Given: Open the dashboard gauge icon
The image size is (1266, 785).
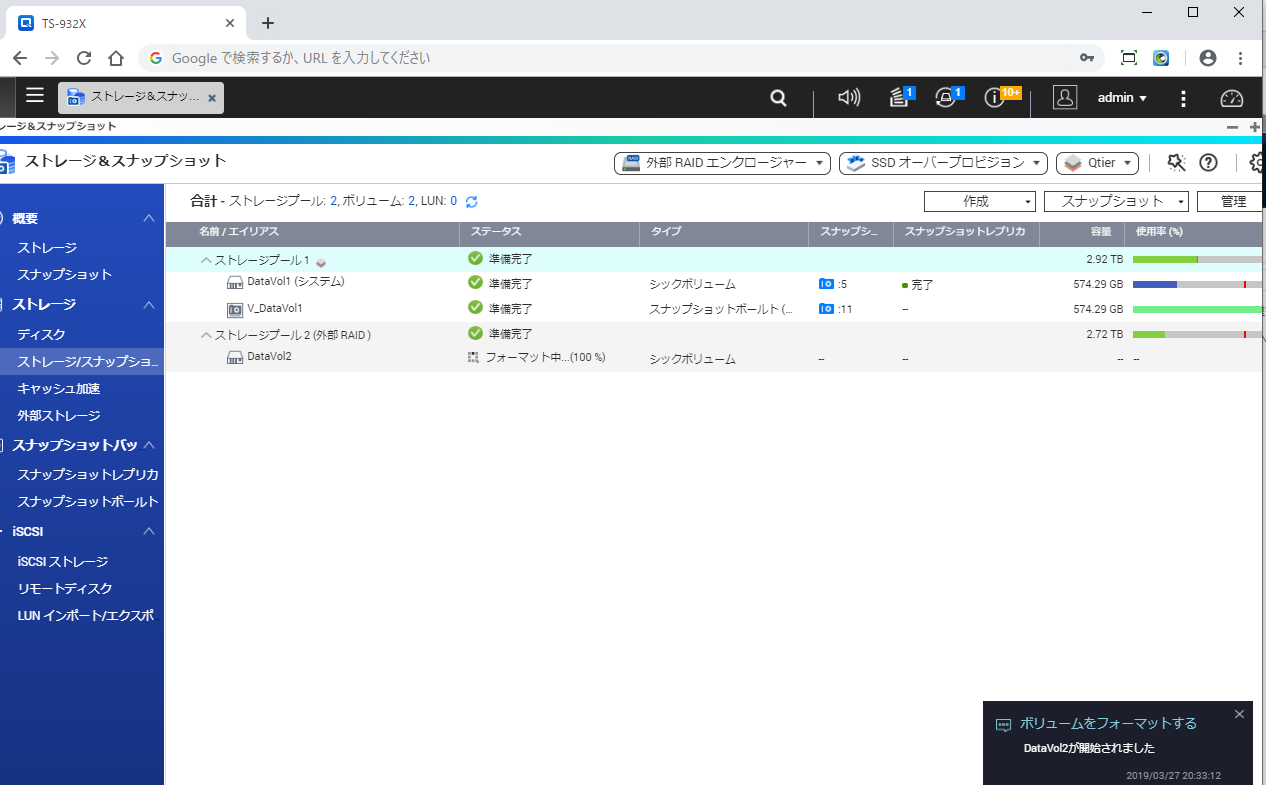Looking at the screenshot, I should [x=1231, y=98].
